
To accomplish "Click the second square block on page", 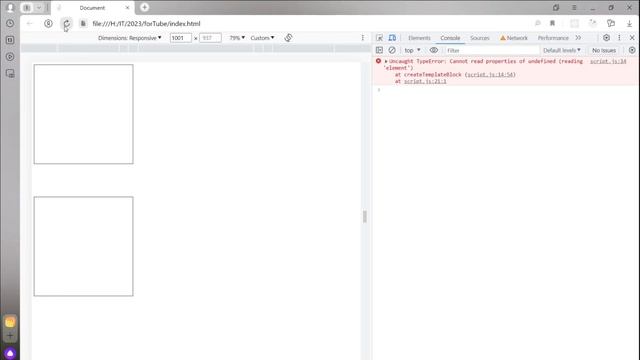I will click(84, 246).
